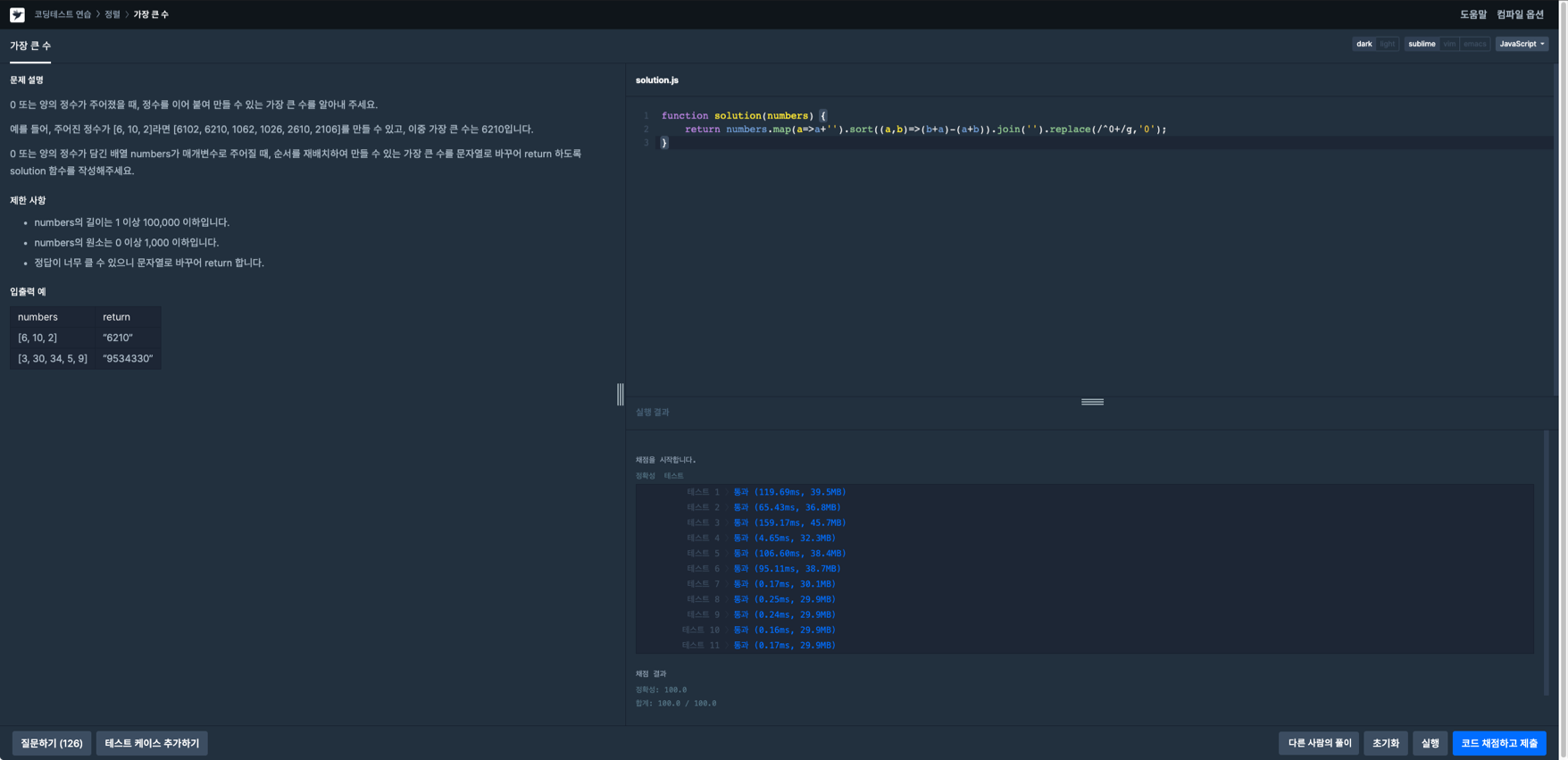Click the 가장 큰 수 breadcrumb item
Screen dimensions: 1568x760
[x=151, y=14]
